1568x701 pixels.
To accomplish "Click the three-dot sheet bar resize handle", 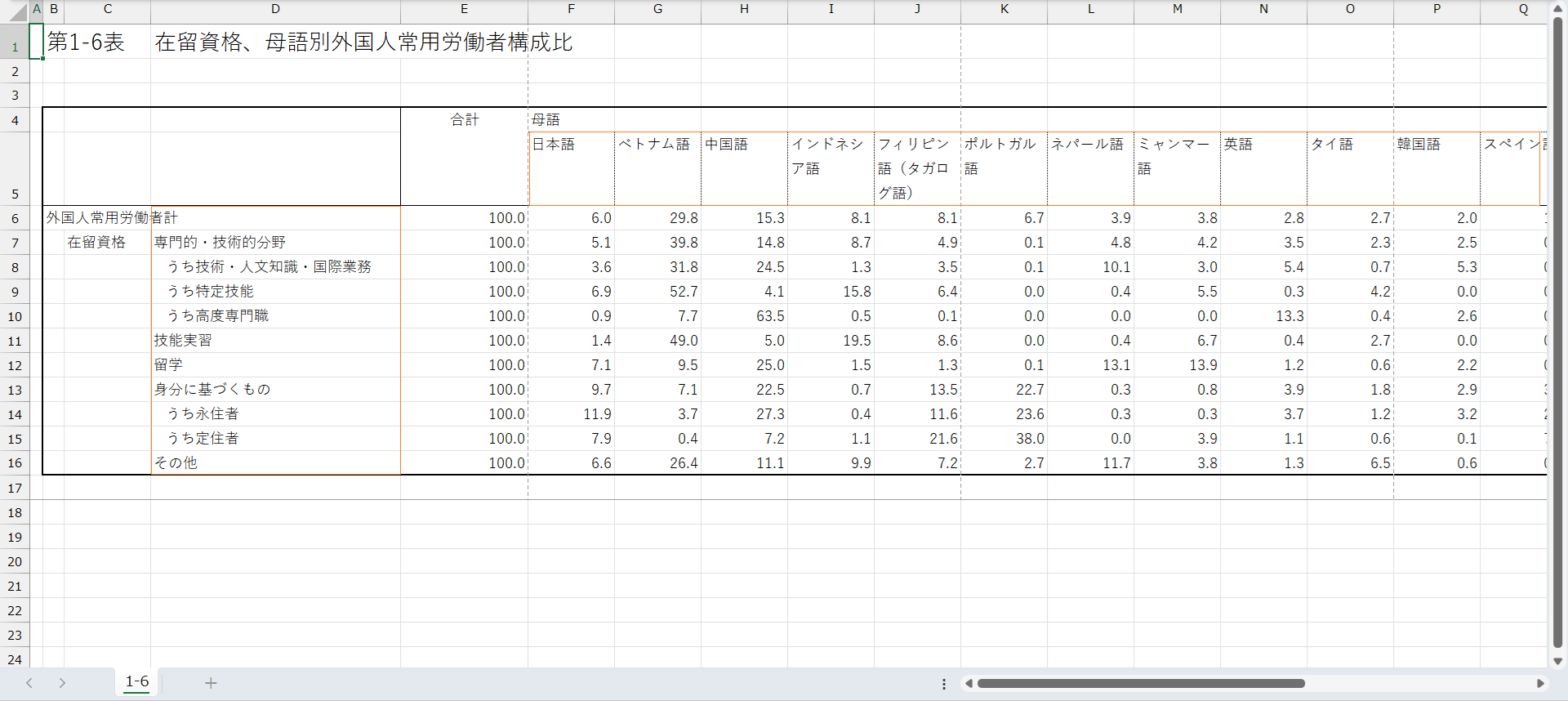I will (x=944, y=684).
